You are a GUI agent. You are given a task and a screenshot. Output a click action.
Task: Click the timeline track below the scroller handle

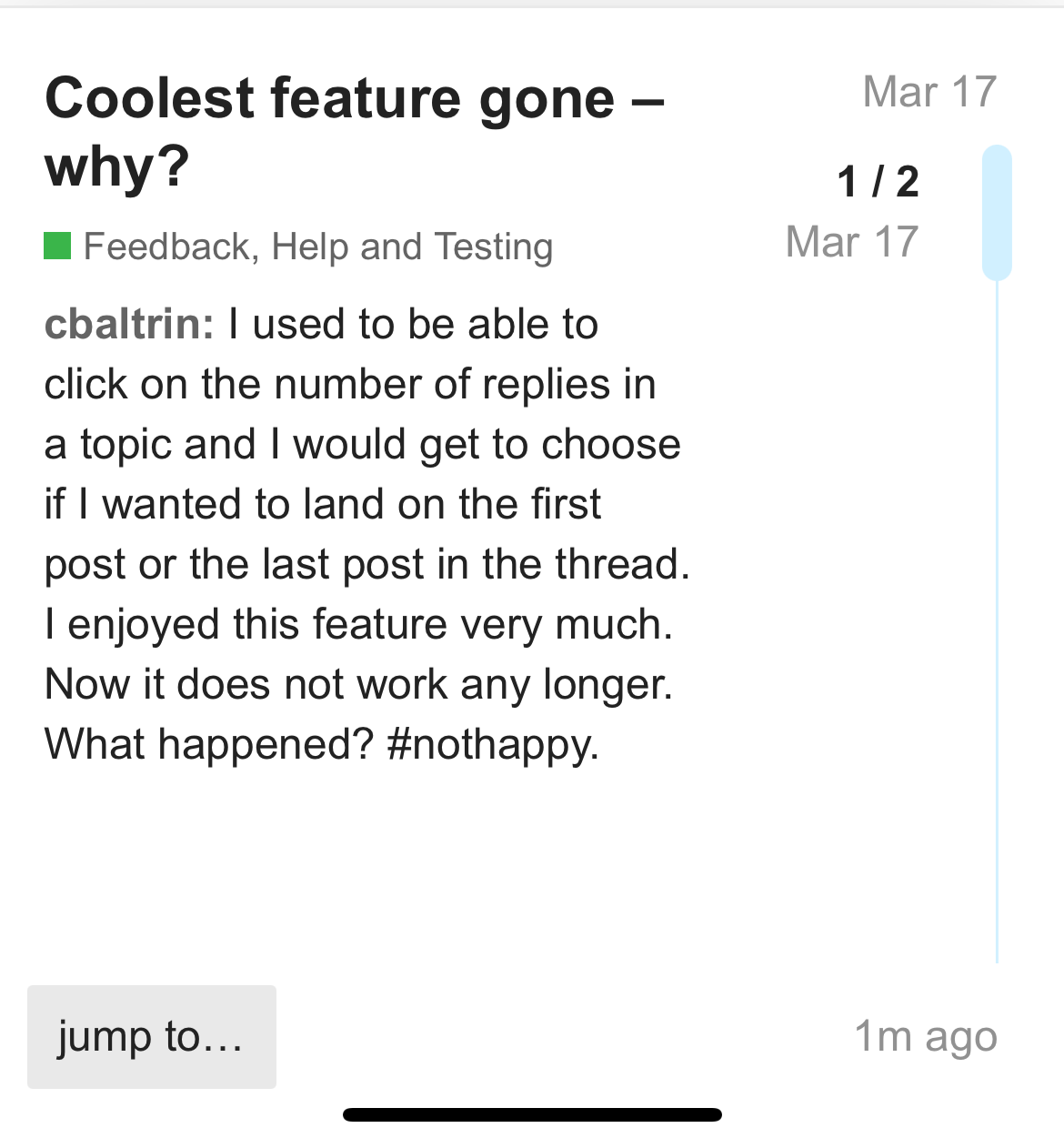(x=997, y=619)
